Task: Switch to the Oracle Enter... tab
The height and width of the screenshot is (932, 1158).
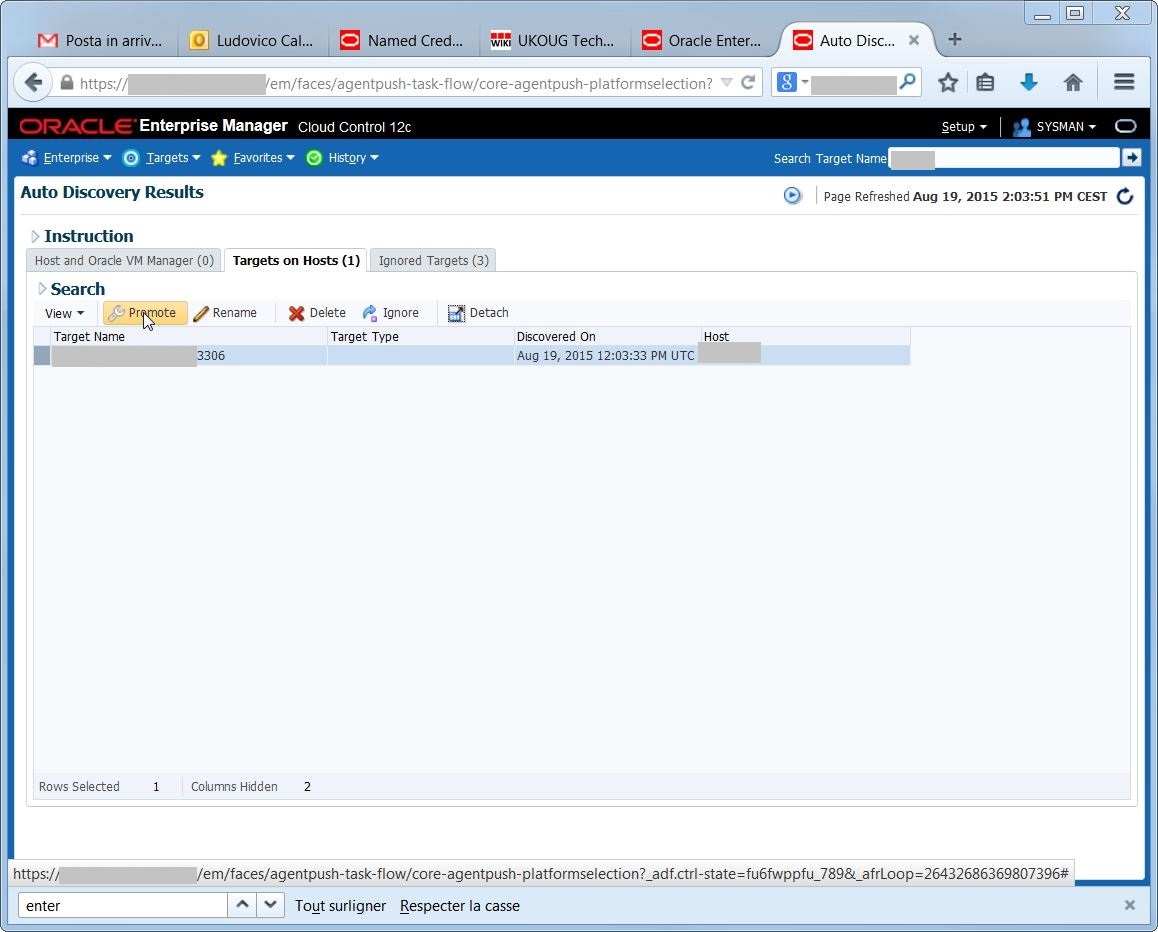Action: point(703,41)
